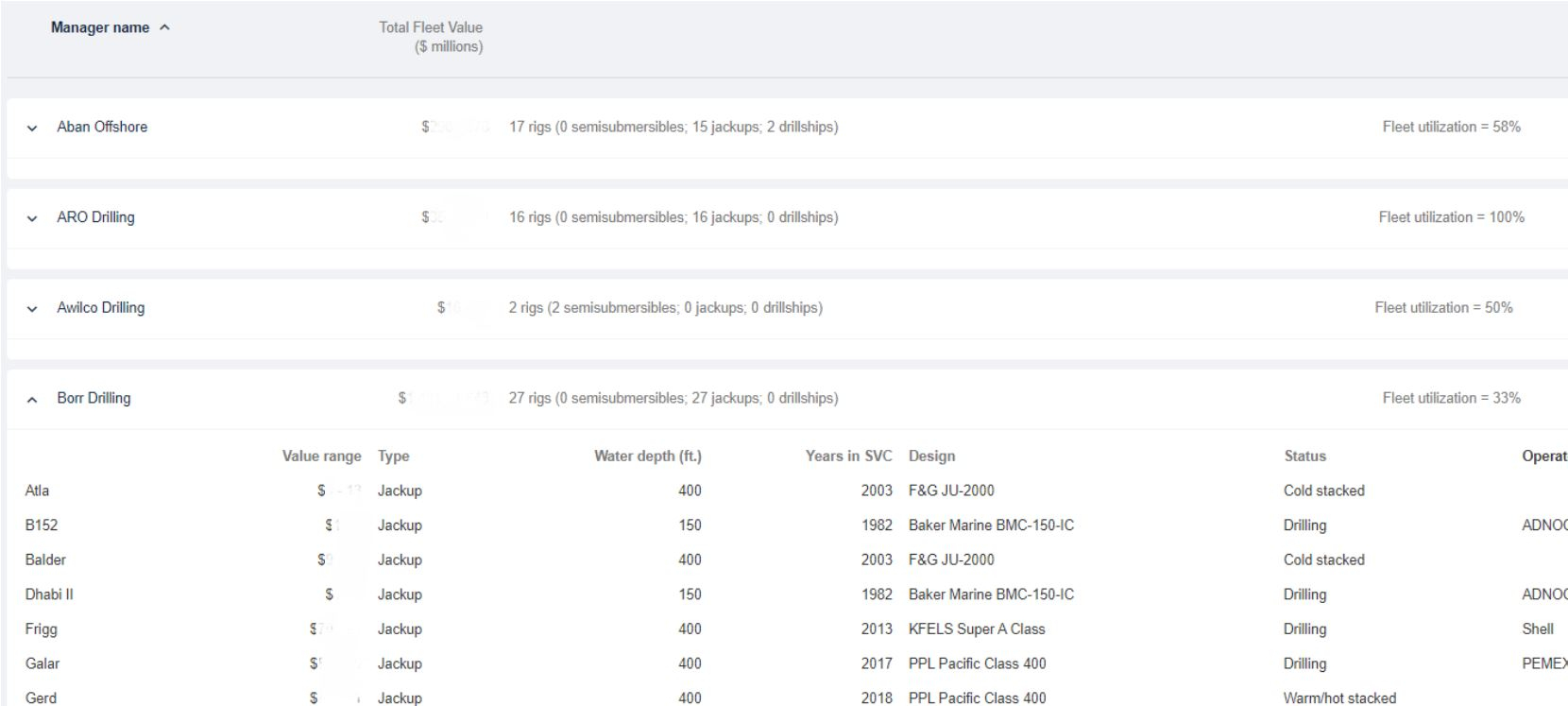This screenshot has height=706, width=1568.
Task: Click the Total Fleet Value column header
Action: [431, 37]
